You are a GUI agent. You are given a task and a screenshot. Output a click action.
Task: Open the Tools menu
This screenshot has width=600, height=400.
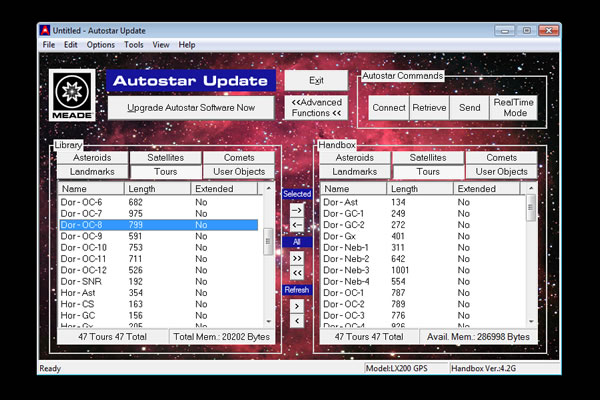[x=134, y=45]
